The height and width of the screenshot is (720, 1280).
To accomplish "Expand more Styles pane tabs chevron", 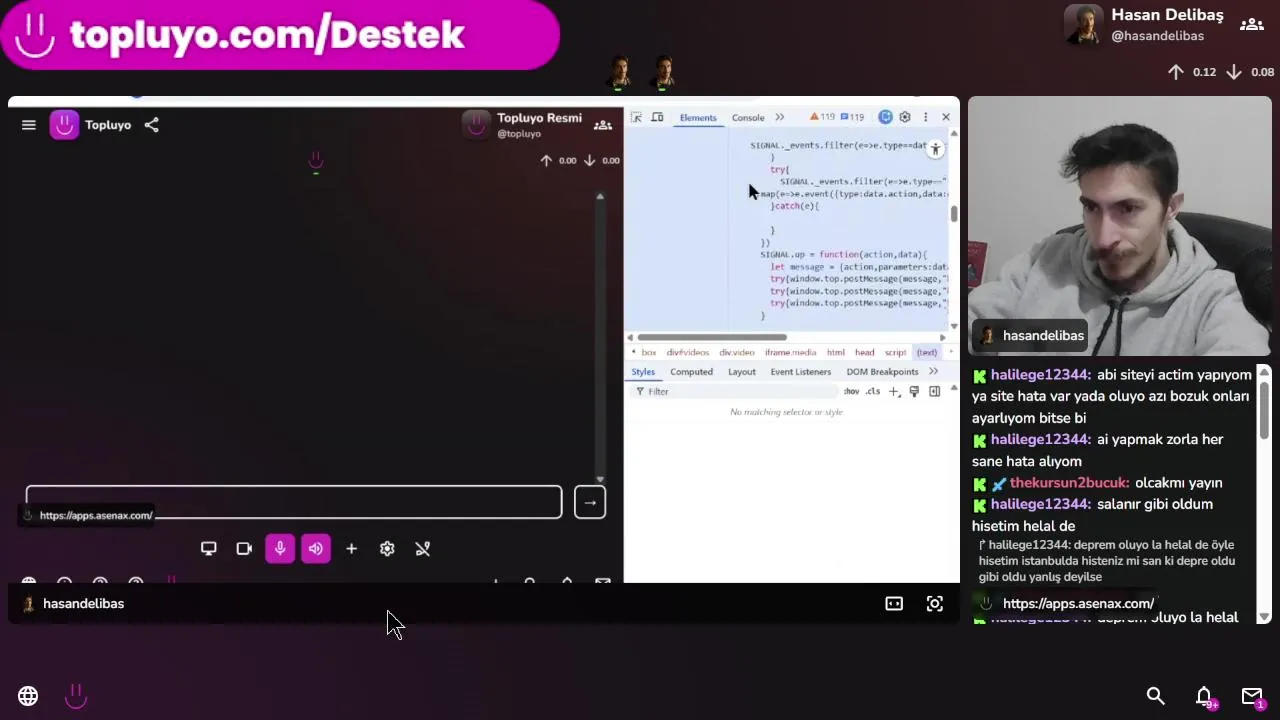I will click(x=933, y=371).
